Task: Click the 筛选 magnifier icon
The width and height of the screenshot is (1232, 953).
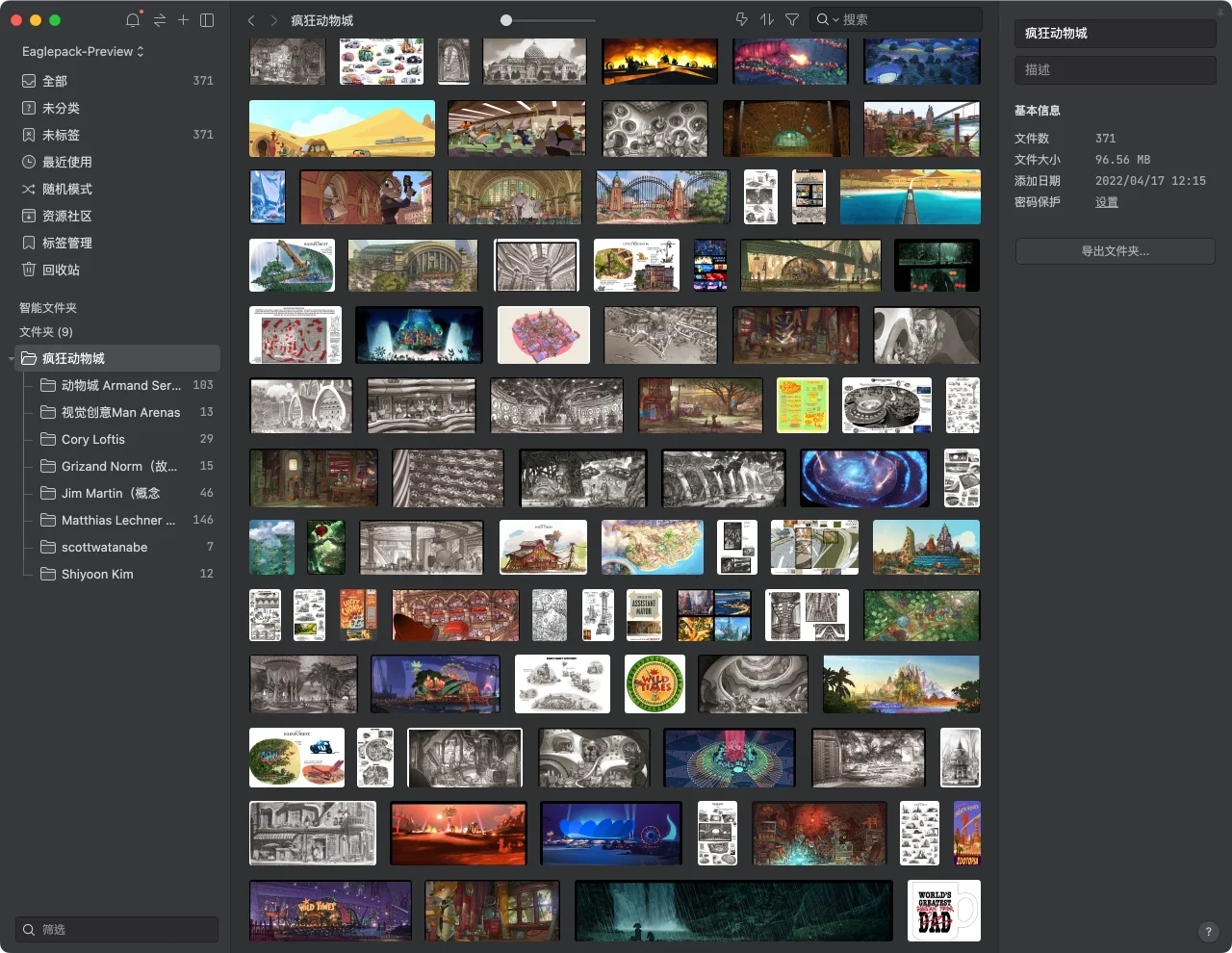Action: 29,930
